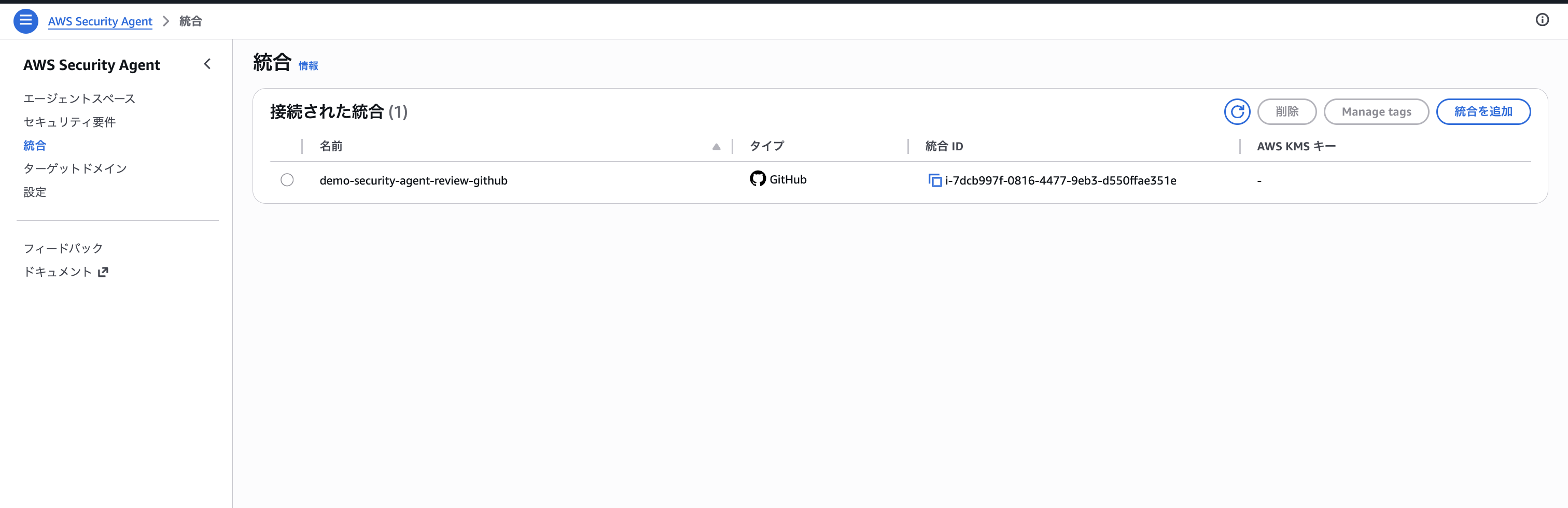Navigate to フィードバック in the sidebar
The width and height of the screenshot is (1568, 508).
point(63,248)
